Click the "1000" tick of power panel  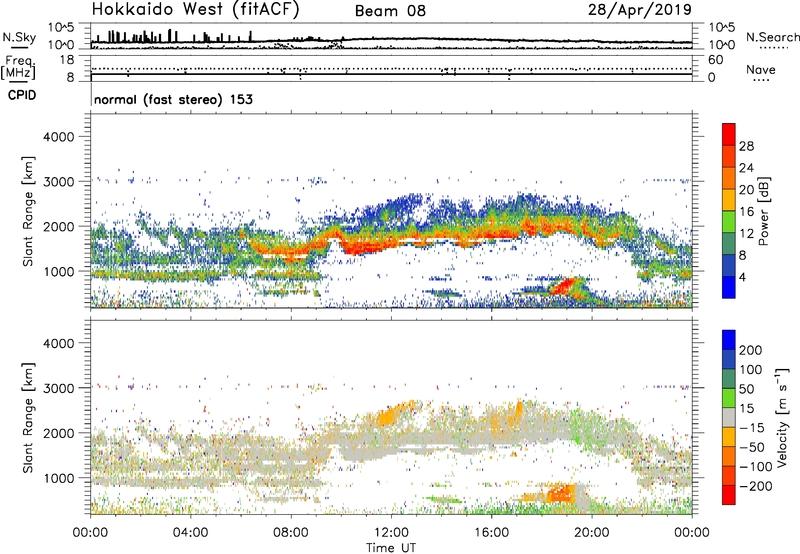point(59,271)
